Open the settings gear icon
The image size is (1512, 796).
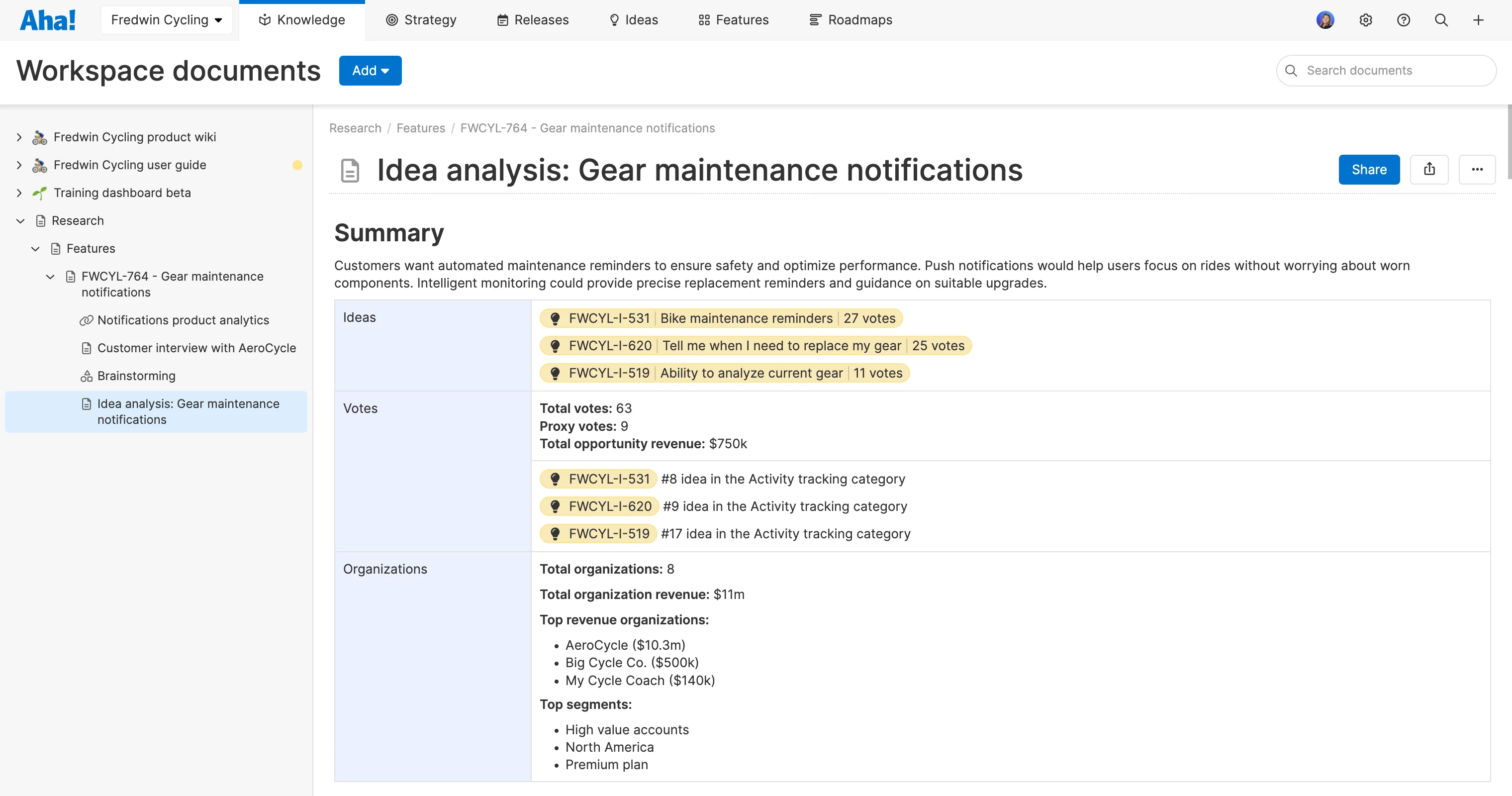click(1365, 20)
